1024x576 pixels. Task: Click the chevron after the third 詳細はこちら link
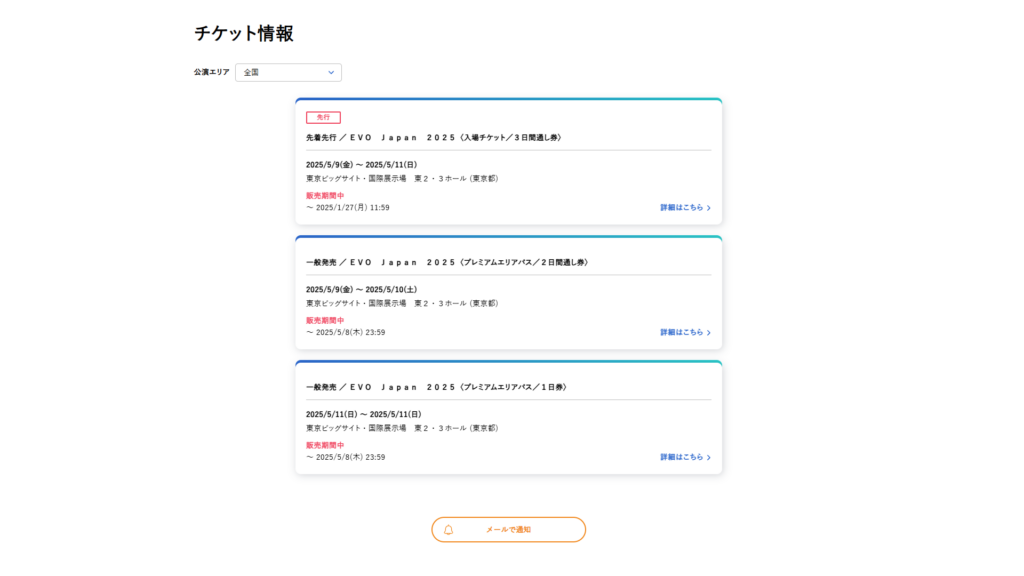tap(708, 456)
